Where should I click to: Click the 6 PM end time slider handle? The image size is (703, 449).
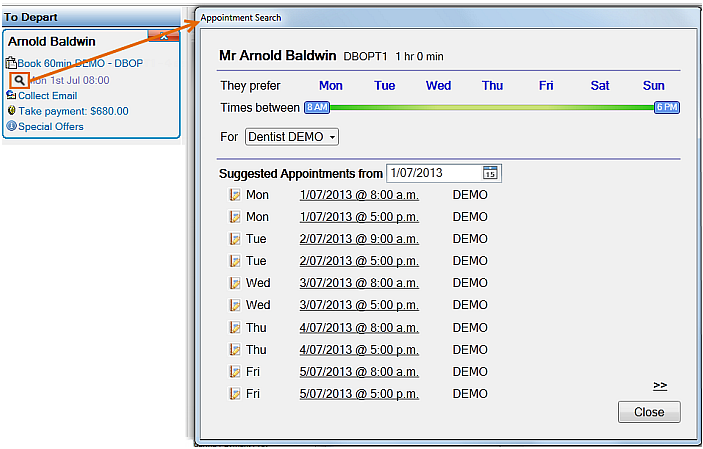click(667, 108)
